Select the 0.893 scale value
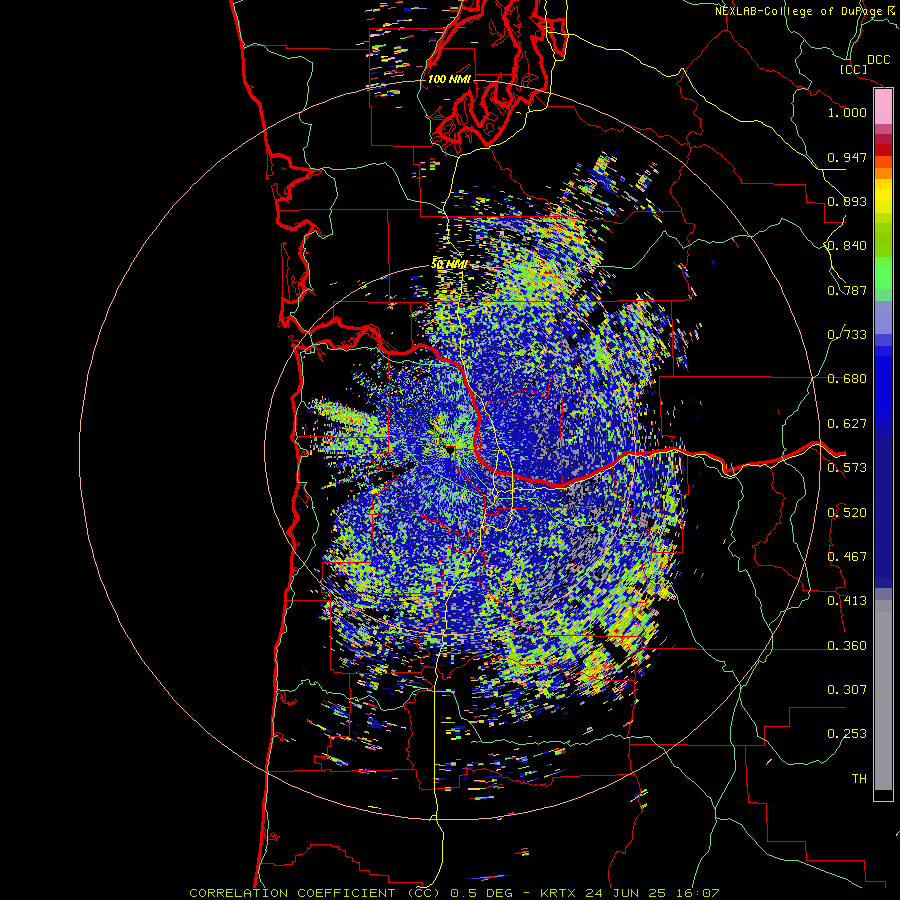 tap(847, 201)
